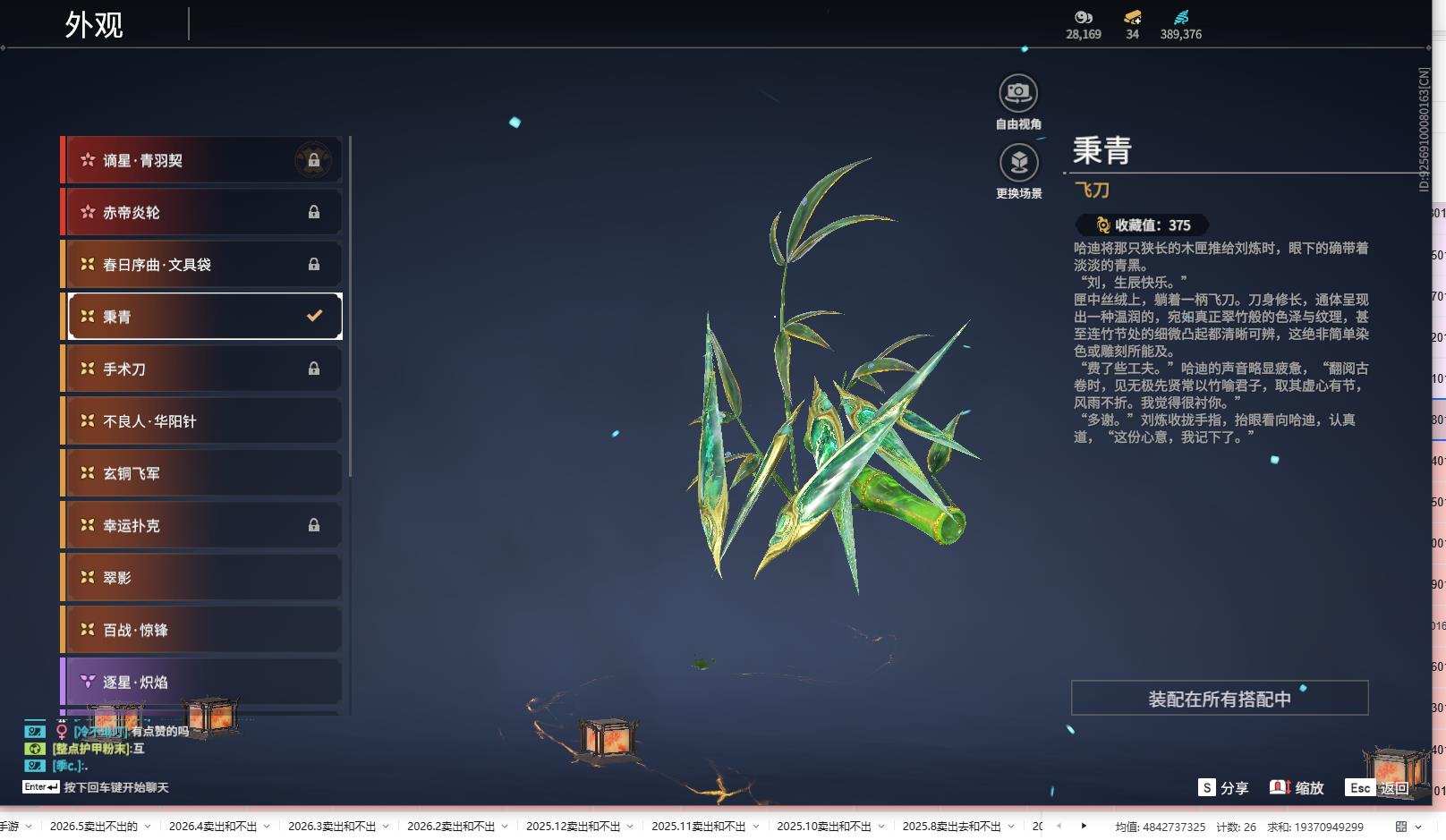
Task: Click the equipped checkmark on 秉青
Action: coord(314,316)
